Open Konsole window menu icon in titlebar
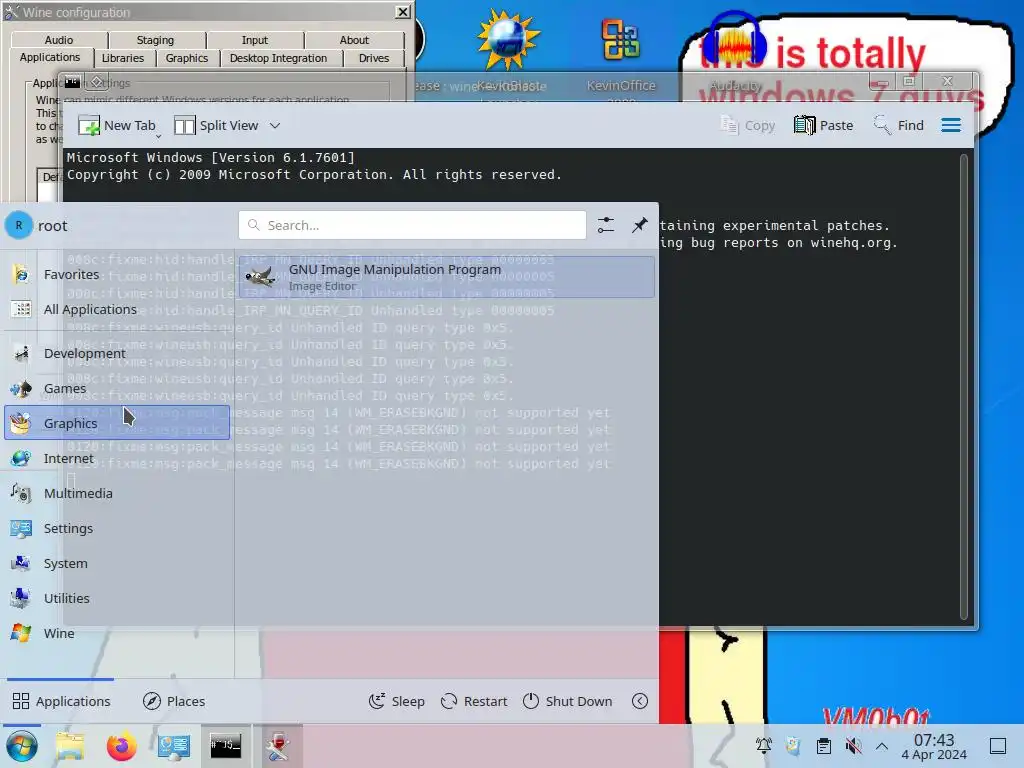The width and height of the screenshot is (1024, 768). [72, 82]
